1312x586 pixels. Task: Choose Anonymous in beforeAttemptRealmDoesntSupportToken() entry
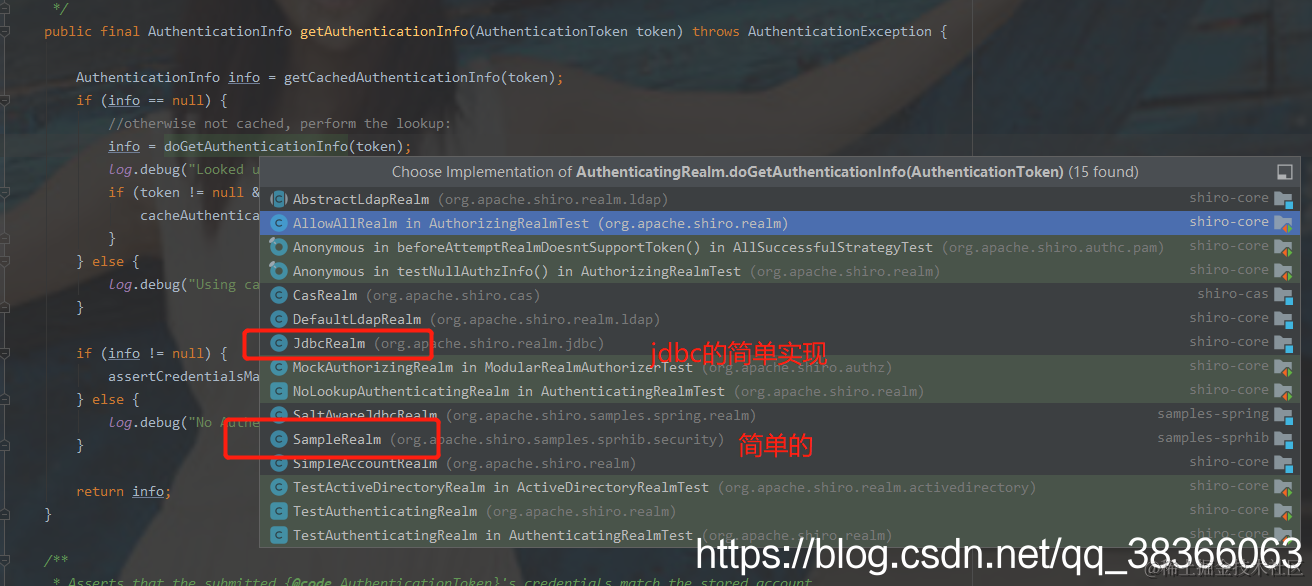(x=780, y=247)
